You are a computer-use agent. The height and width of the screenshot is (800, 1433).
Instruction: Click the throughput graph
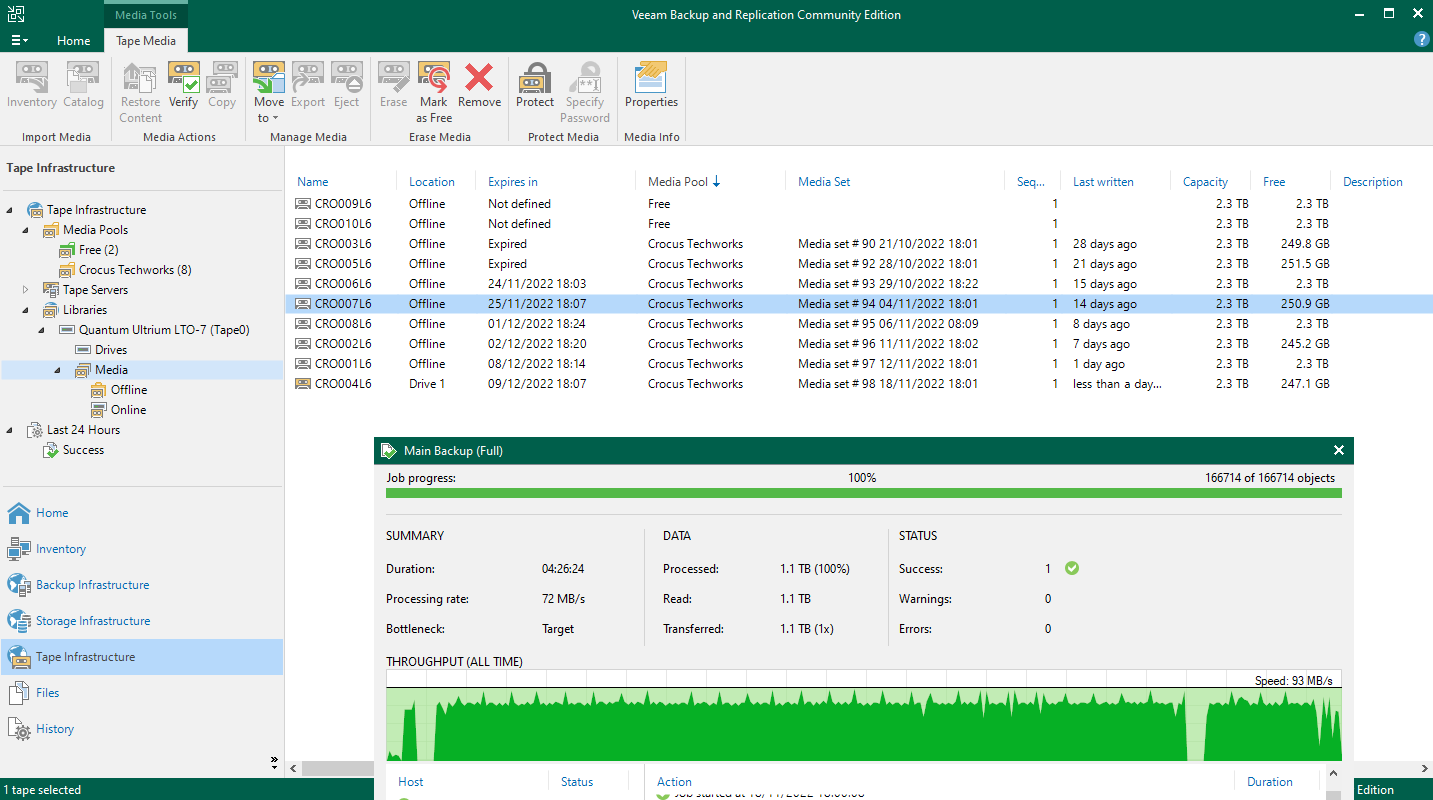864,716
